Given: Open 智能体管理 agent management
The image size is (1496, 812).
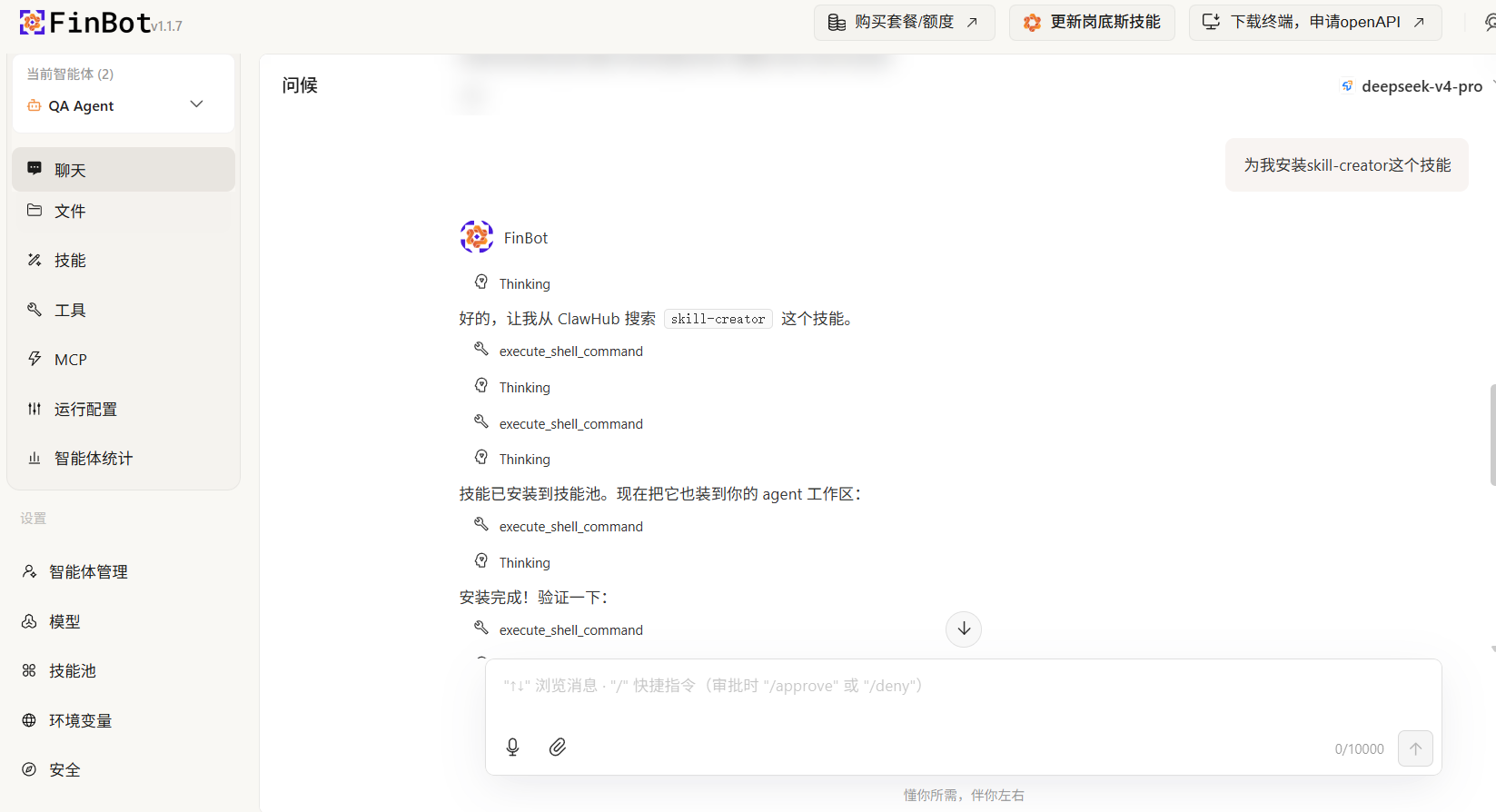Looking at the screenshot, I should pyautogui.click(x=124, y=572).
